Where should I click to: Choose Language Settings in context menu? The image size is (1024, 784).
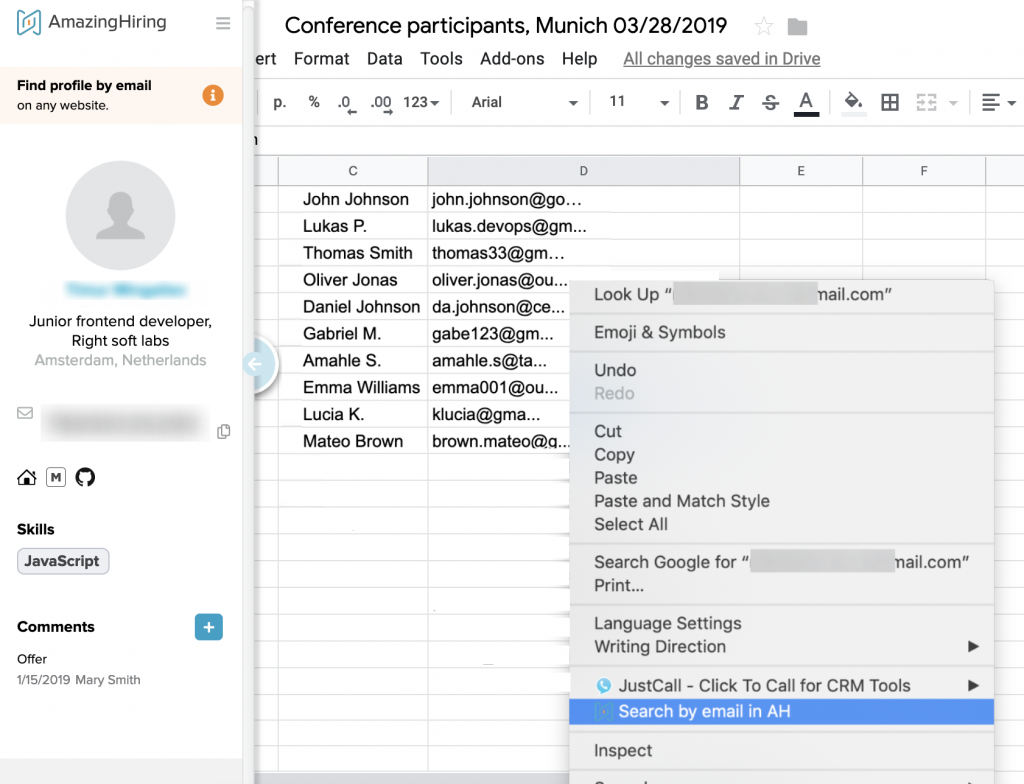pos(781,623)
